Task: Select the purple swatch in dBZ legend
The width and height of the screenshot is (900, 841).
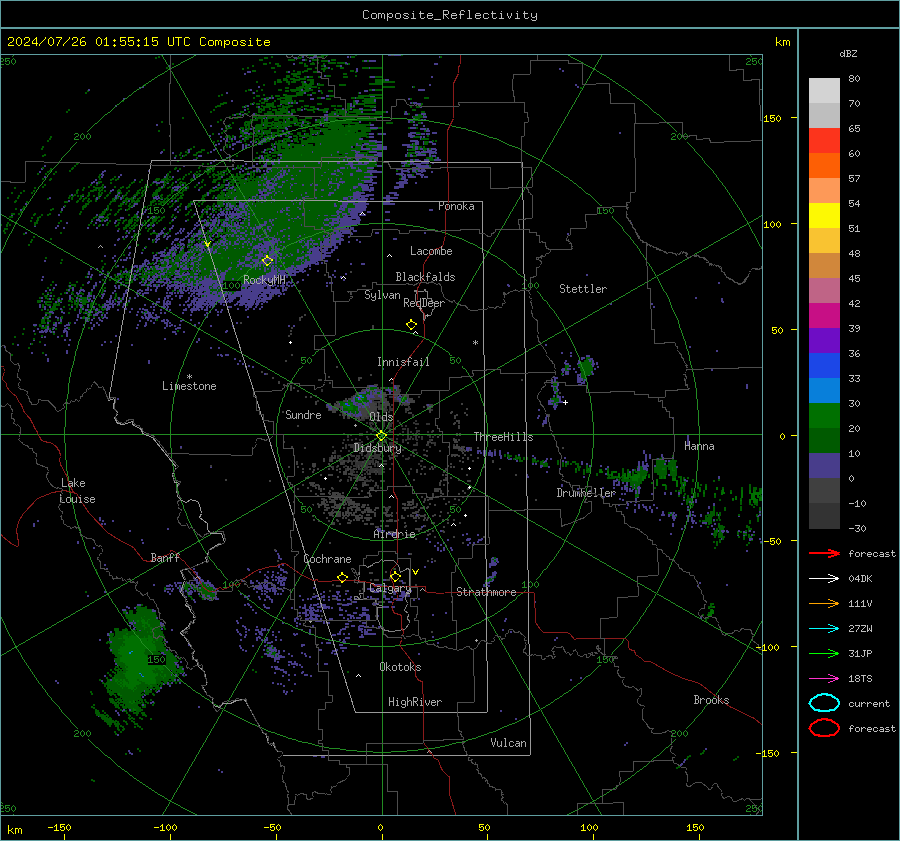Action: click(x=824, y=340)
